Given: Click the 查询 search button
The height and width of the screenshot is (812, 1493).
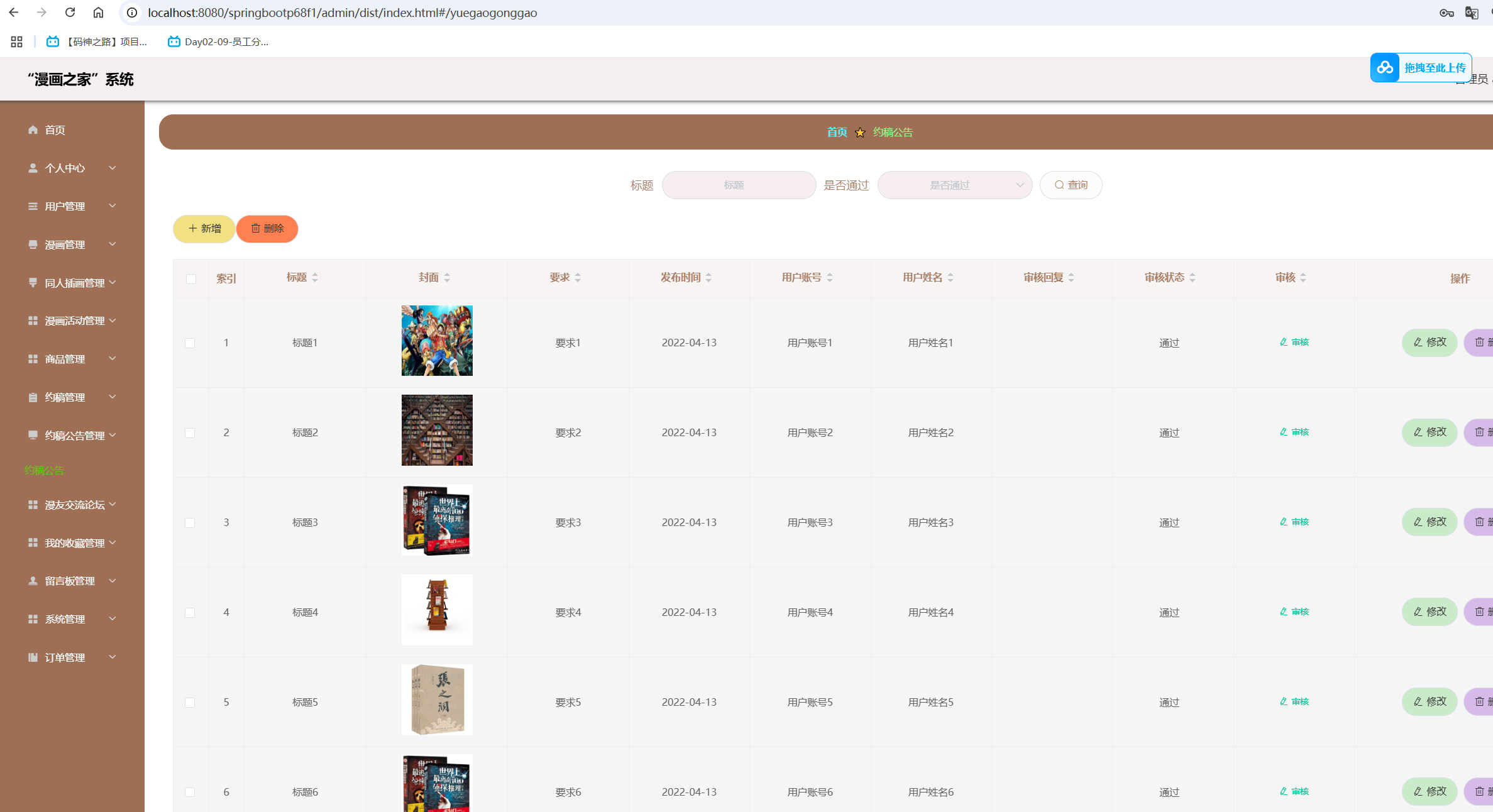Looking at the screenshot, I should [x=1071, y=185].
